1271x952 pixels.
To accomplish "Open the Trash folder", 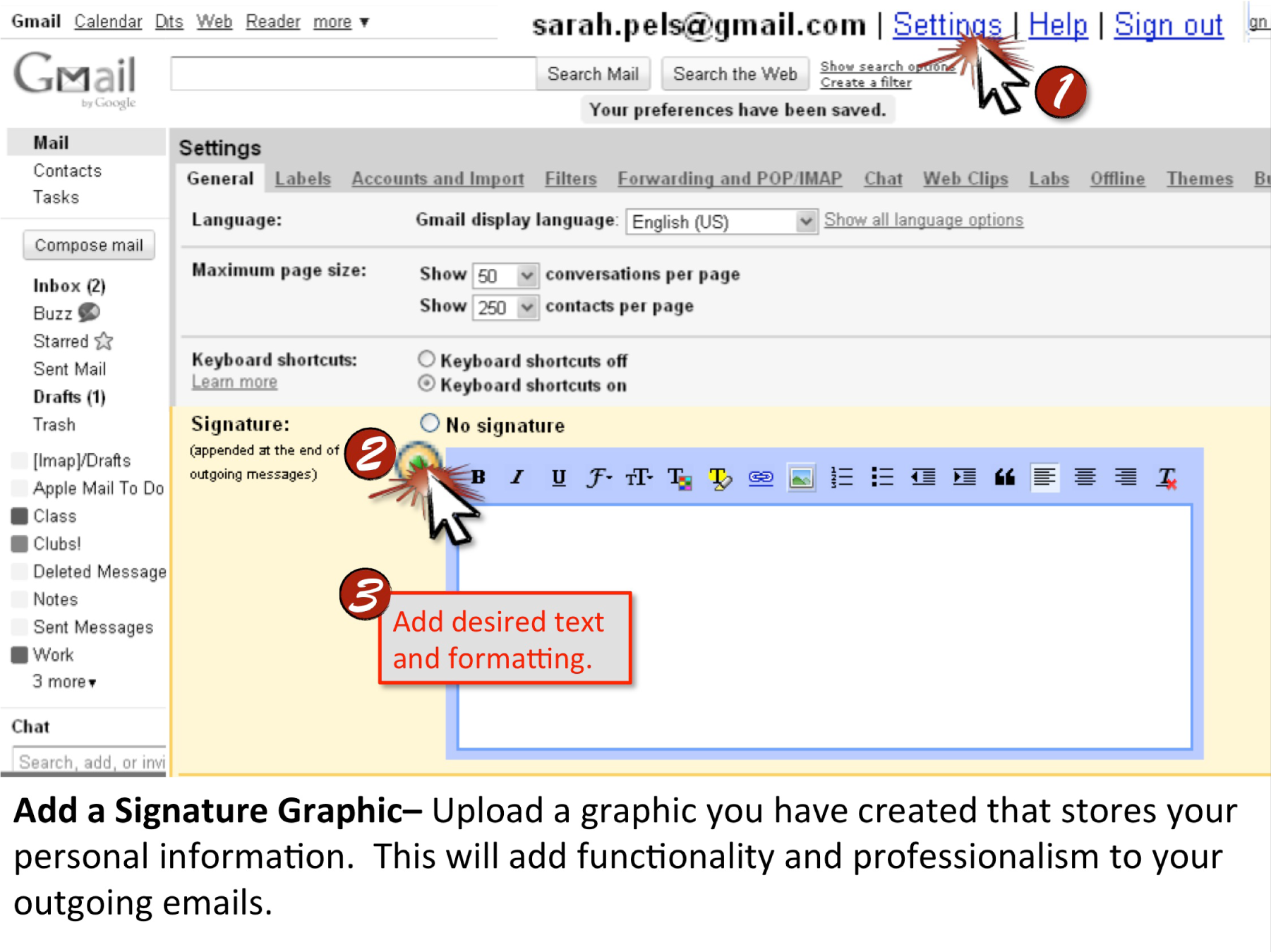I will [54, 425].
